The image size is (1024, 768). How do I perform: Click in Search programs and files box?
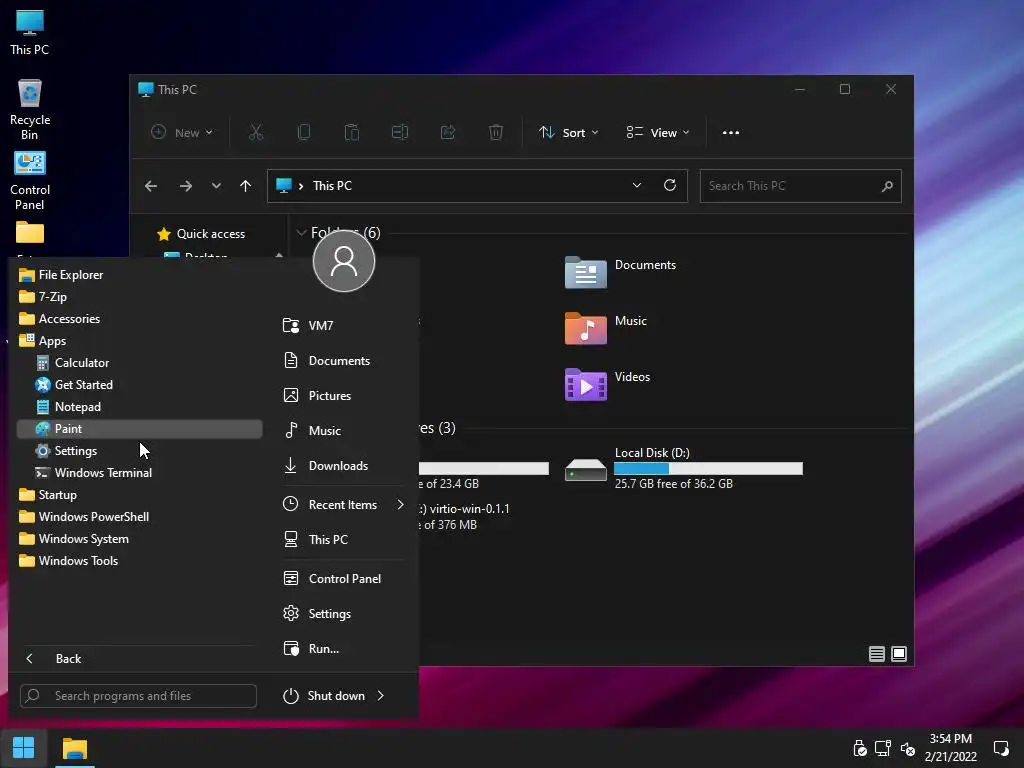point(138,696)
